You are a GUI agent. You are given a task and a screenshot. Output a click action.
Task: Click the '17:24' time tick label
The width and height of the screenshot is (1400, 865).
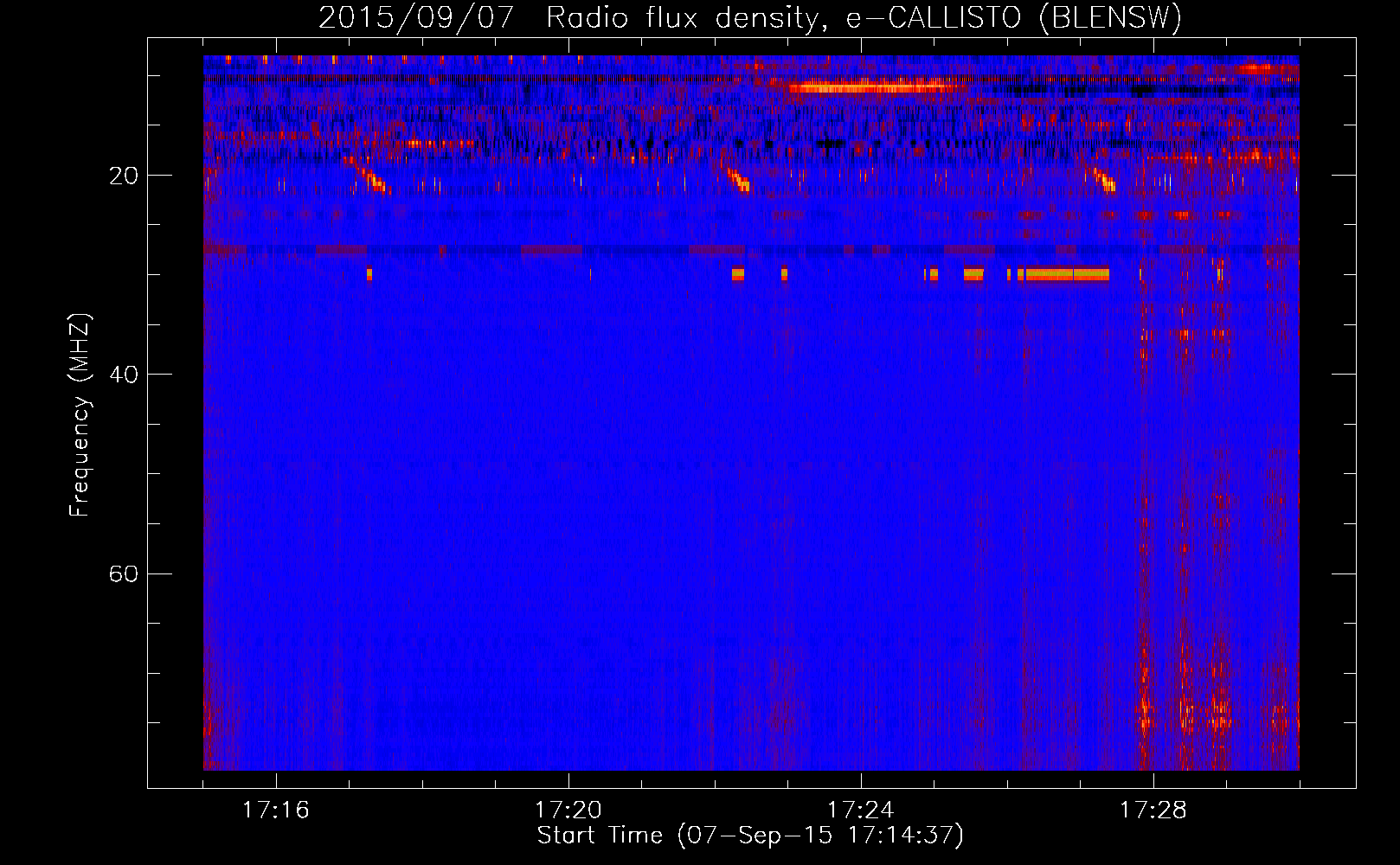pos(861,810)
